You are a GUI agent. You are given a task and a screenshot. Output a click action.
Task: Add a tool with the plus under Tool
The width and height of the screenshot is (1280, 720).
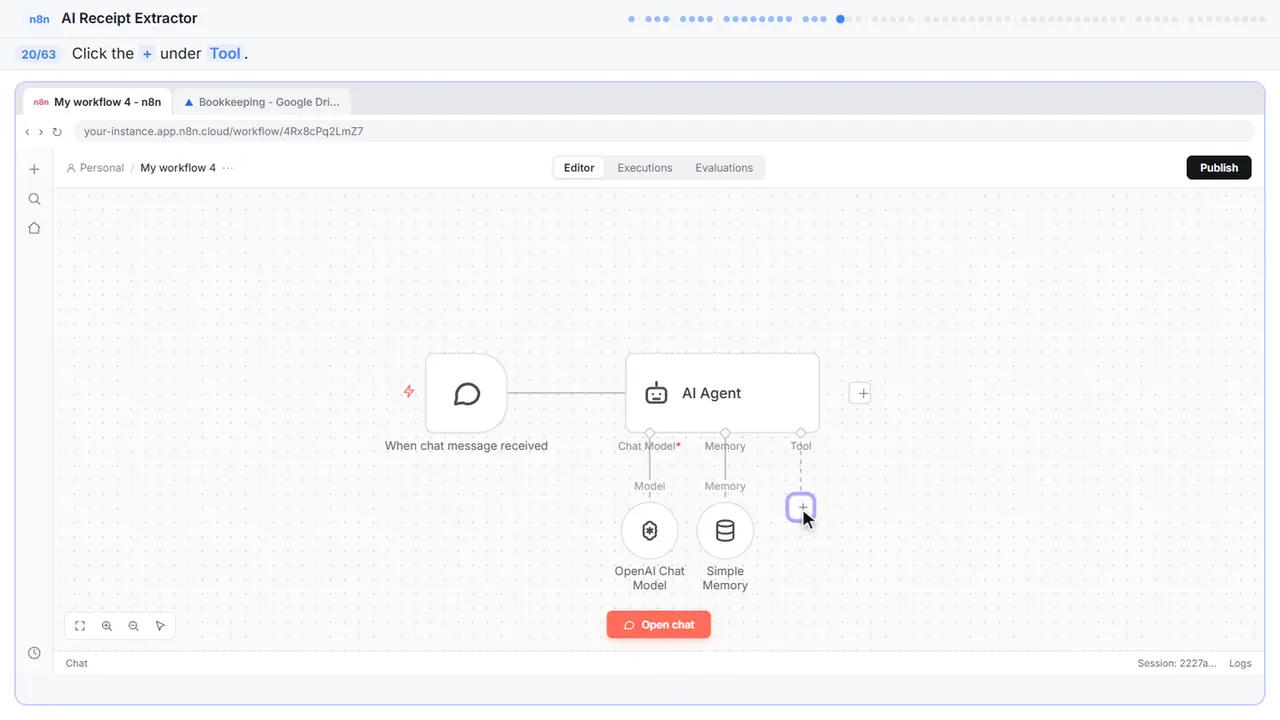(801, 507)
